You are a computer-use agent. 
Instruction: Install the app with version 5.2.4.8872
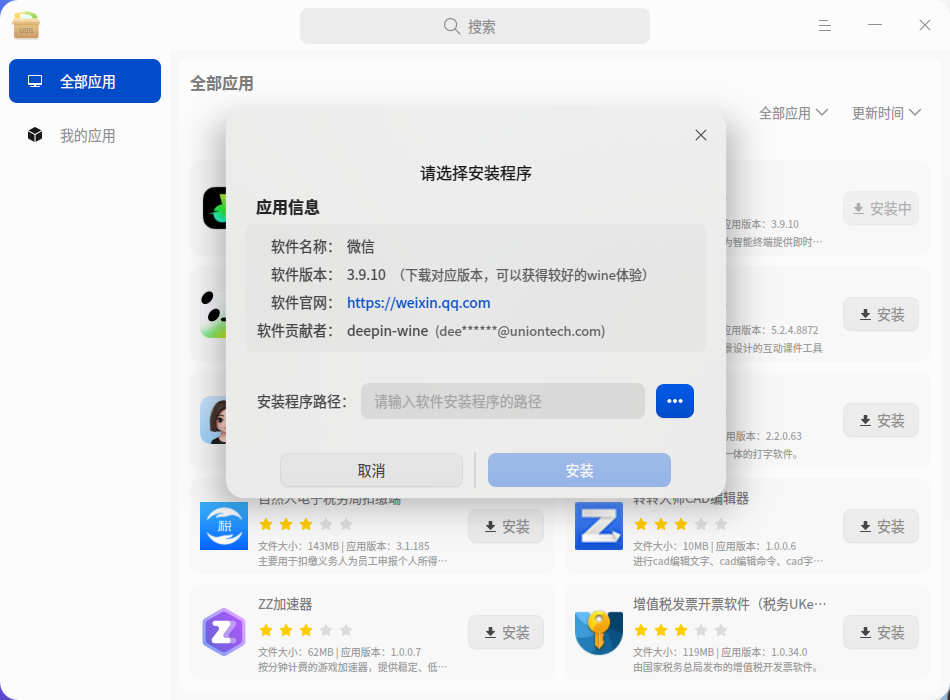point(881,315)
